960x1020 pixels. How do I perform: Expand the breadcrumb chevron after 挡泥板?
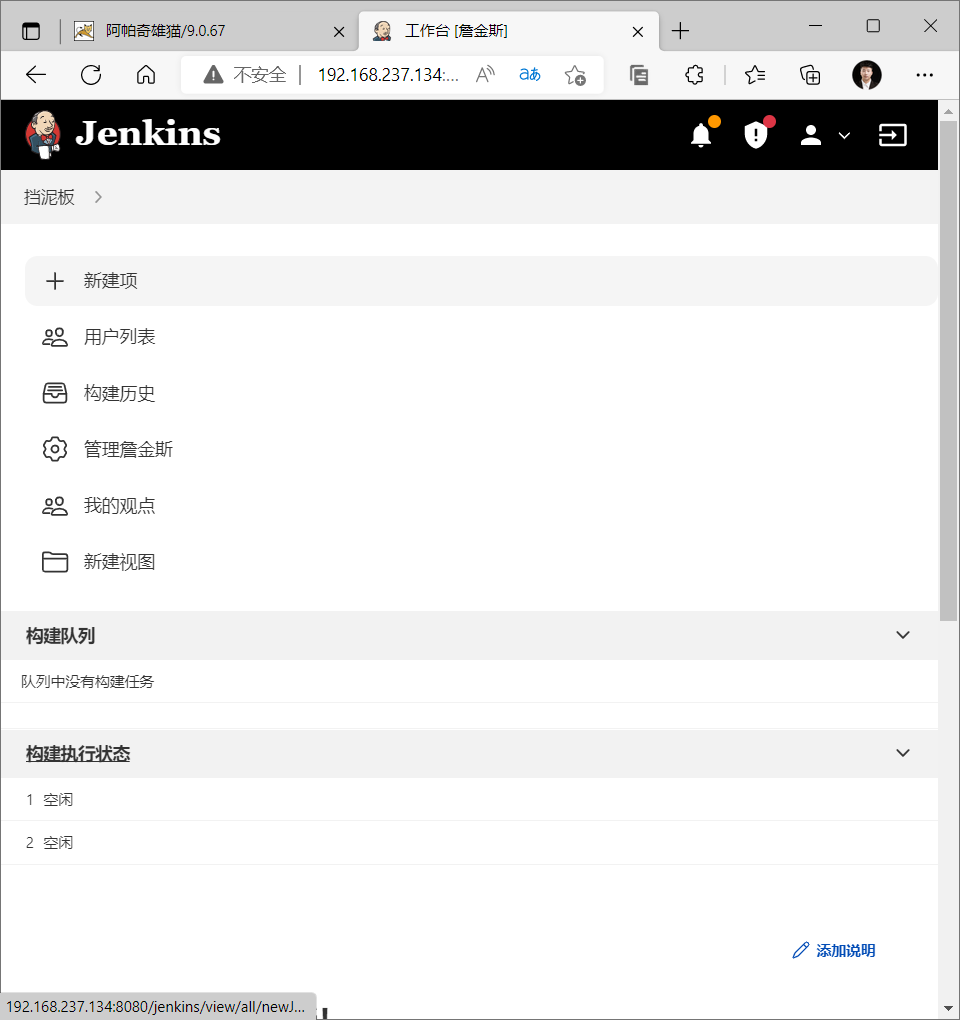click(x=98, y=197)
